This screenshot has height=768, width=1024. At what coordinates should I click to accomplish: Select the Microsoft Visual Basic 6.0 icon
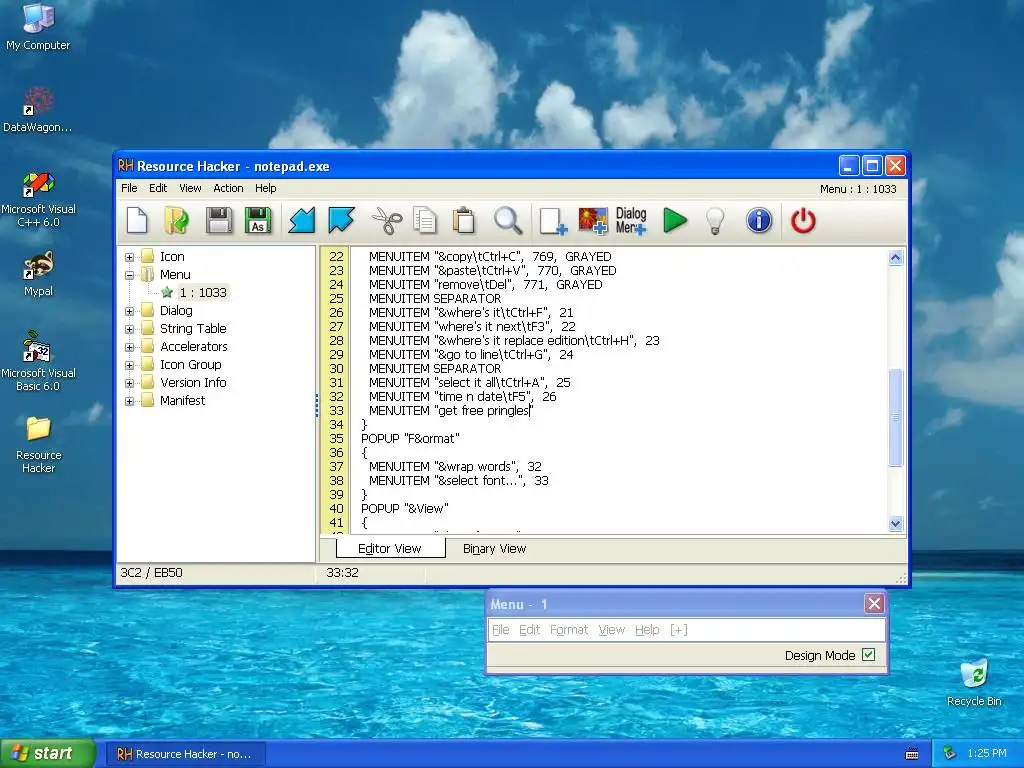pyautogui.click(x=38, y=361)
